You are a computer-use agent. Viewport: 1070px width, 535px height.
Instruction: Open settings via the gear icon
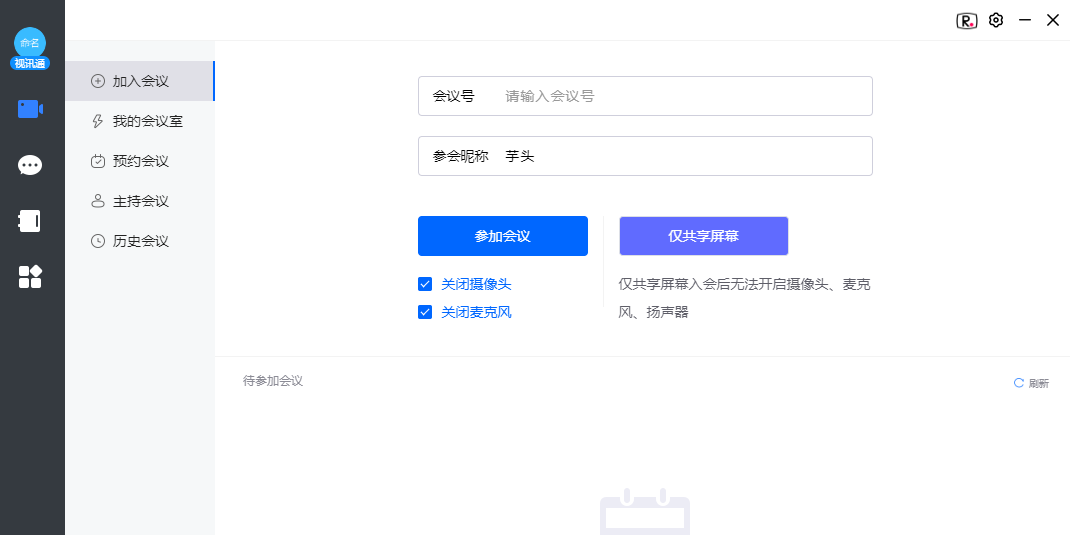[x=995, y=20]
